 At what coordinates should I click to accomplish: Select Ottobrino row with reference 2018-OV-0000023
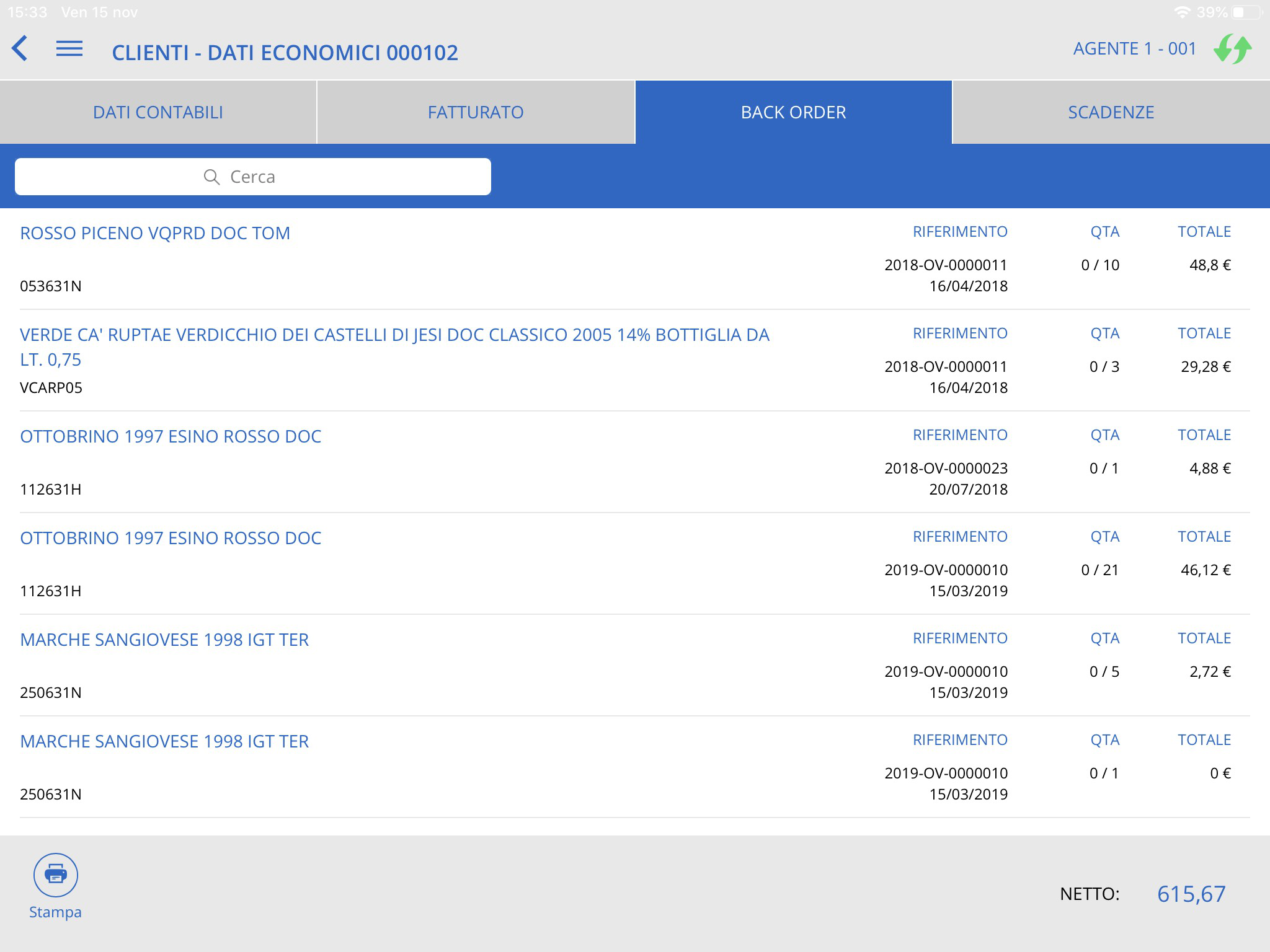(x=171, y=437)
